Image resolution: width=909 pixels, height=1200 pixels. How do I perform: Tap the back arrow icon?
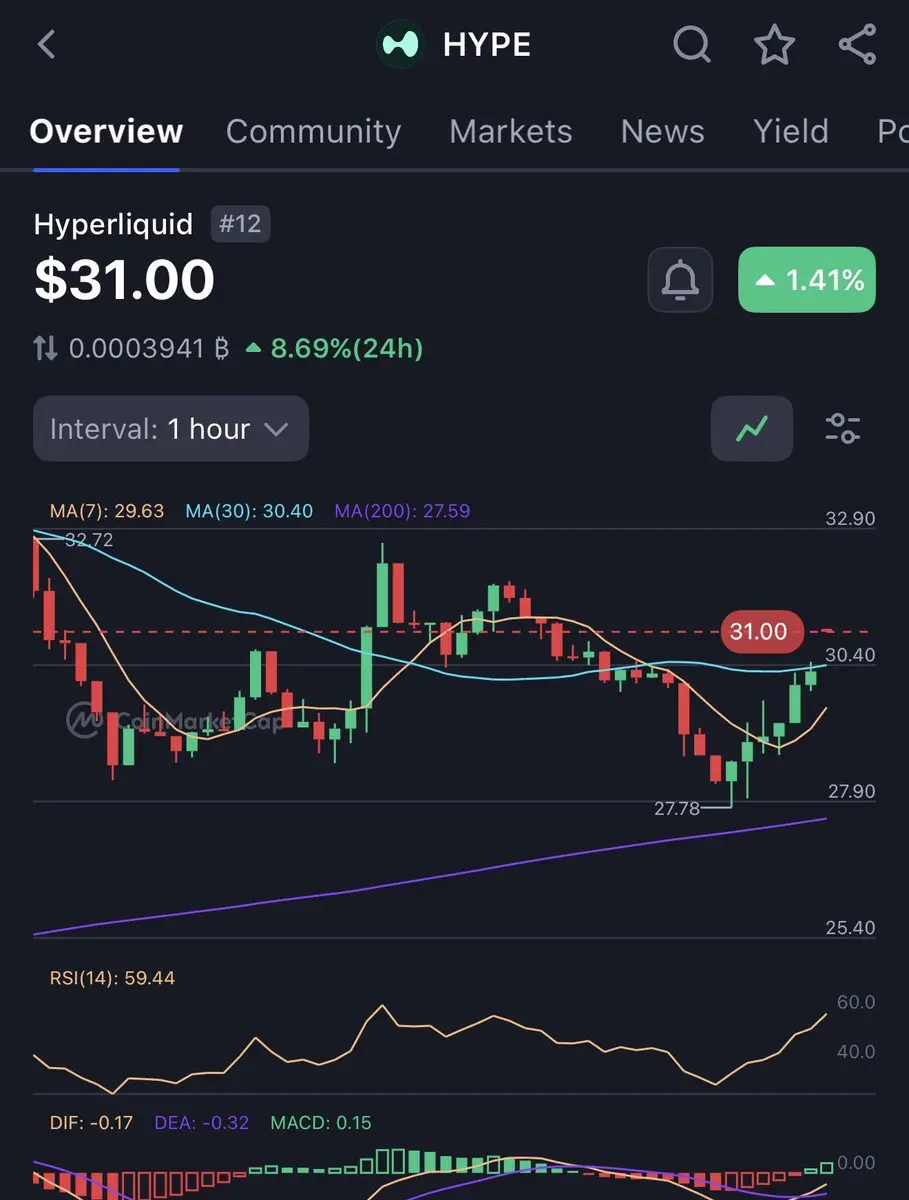tap(47, 45)
